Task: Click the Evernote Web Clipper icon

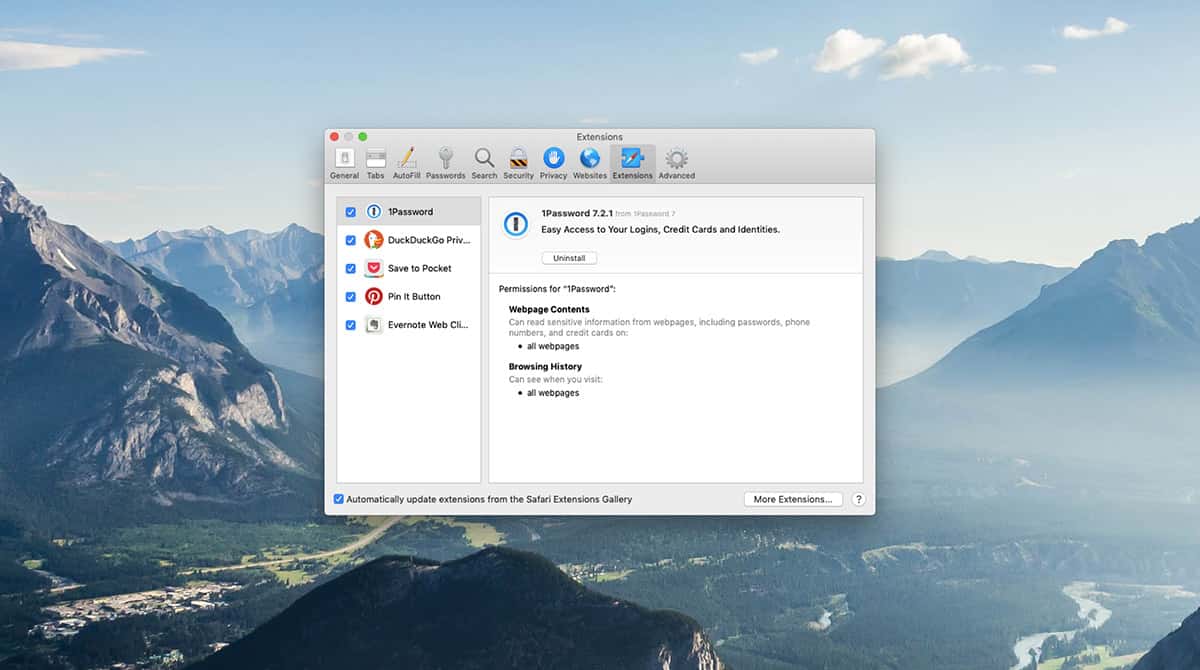Action: [x=373, y=324]
